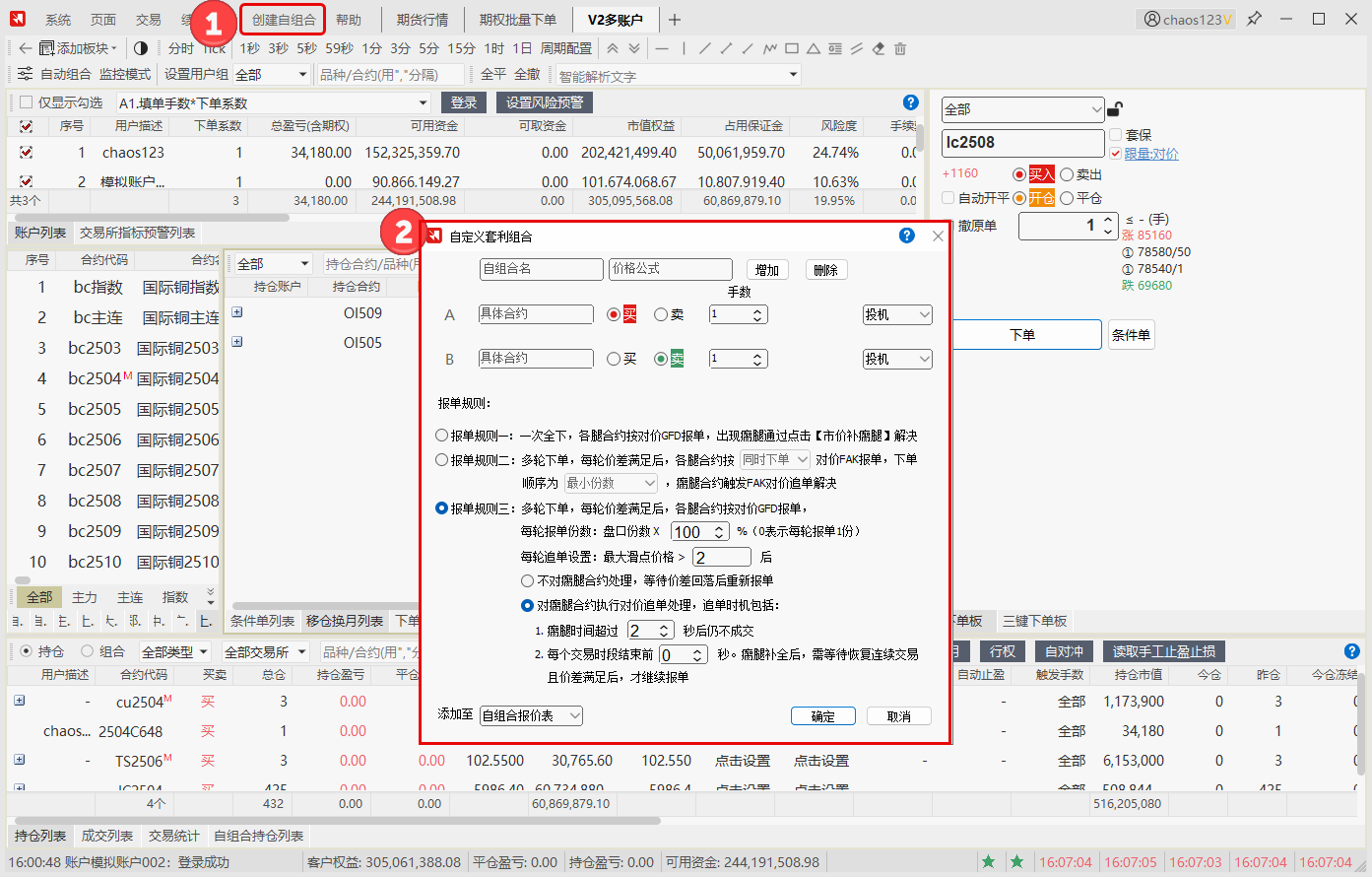Select 买 radio for leg B
Image resolution: width=1372 pixels, height=877 pixels.
pos(614,359)
